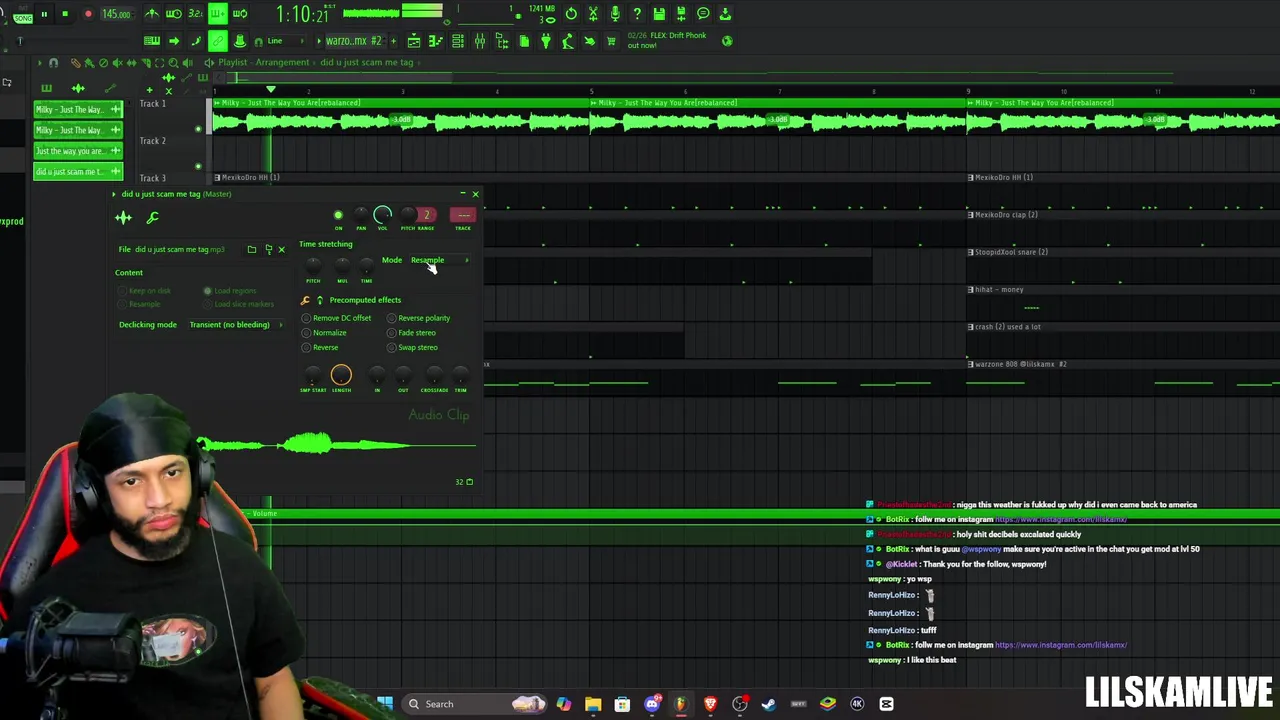Enable Fade stereo option
The height and width of the screenshot is (720, 1280).
(x=411, y=333)
